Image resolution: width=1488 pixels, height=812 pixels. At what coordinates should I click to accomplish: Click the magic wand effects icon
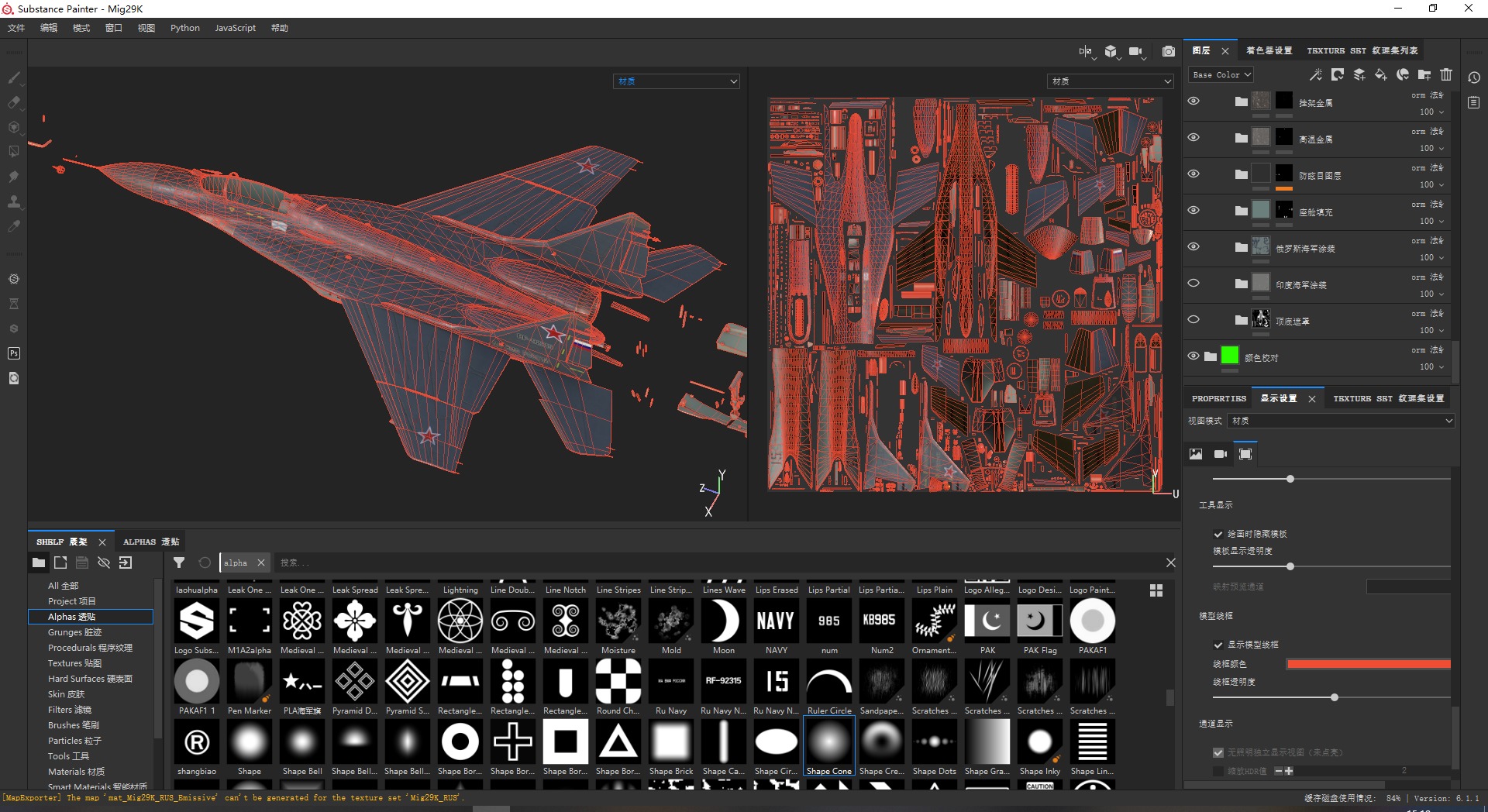click(x=1316, y=74)
